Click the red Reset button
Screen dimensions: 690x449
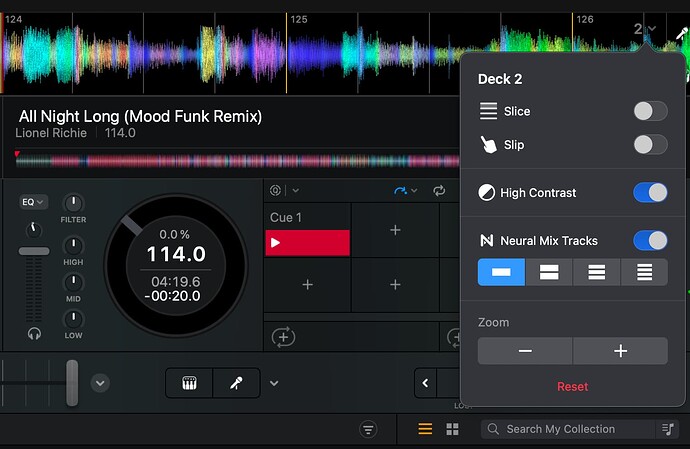tap(572, 386)
